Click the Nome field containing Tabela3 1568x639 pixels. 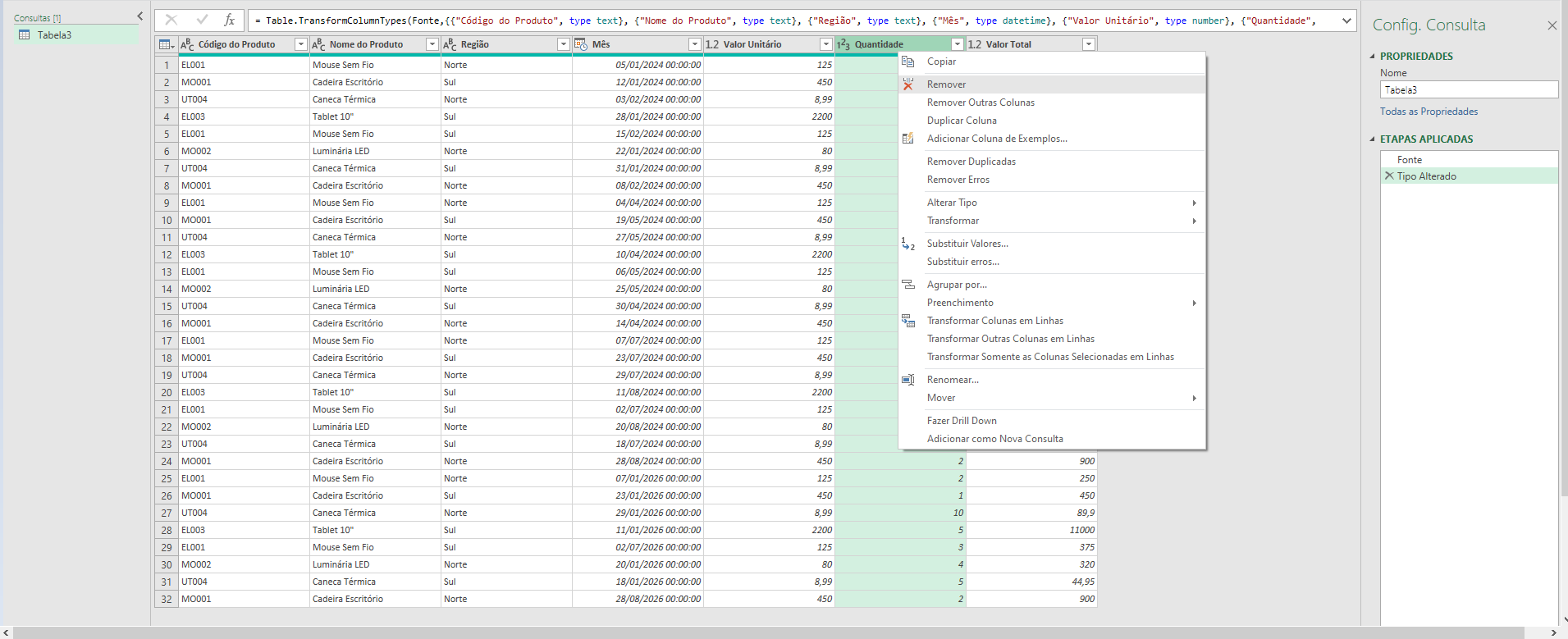pos(1469,90)
